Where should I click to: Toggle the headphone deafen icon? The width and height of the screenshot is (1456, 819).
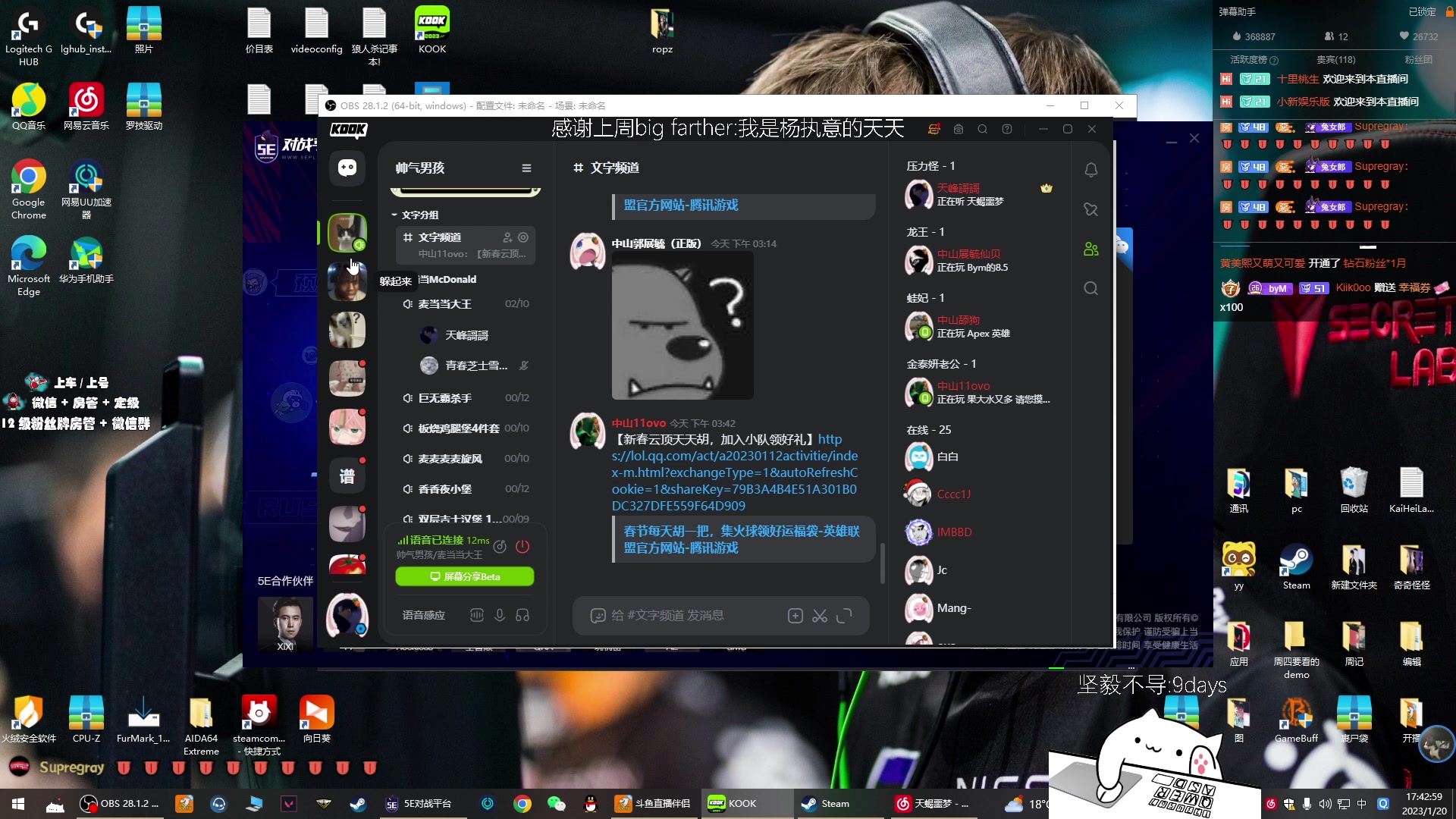[522, 616]
